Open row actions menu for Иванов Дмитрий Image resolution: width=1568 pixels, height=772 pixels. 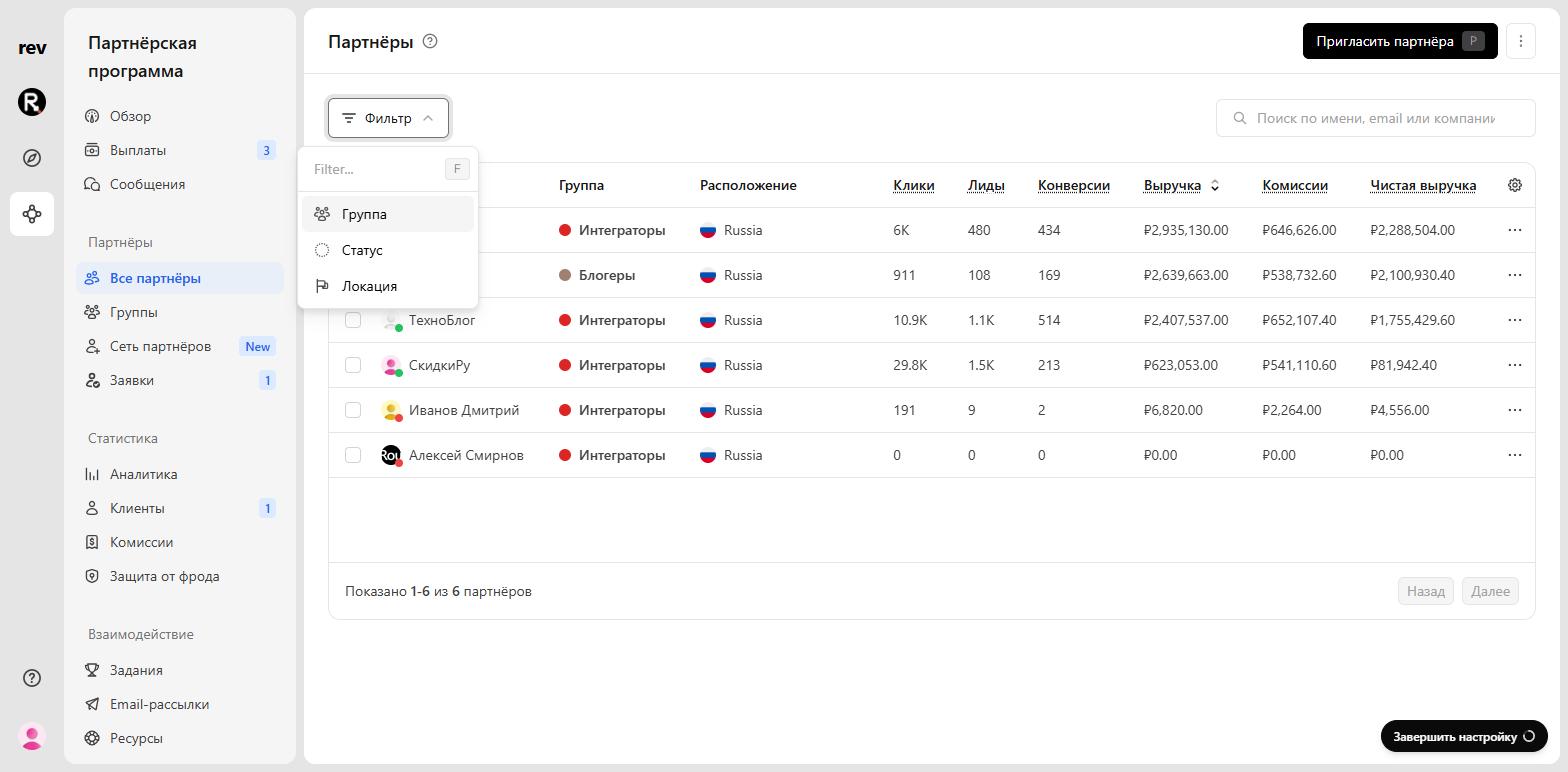click(1514, 410)
